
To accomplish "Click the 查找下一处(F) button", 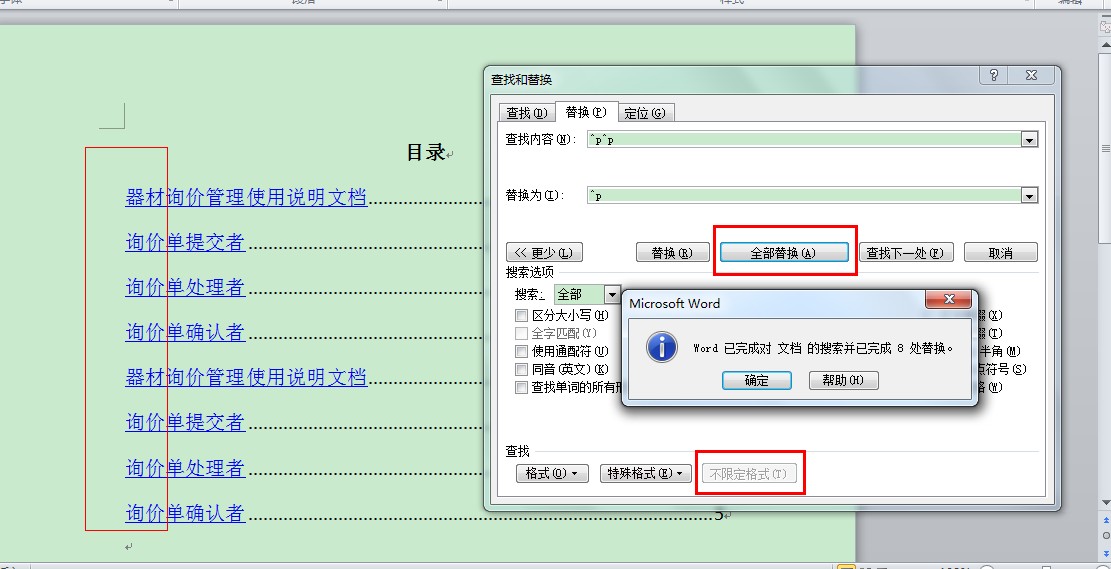I will click(x=906, y=252).
